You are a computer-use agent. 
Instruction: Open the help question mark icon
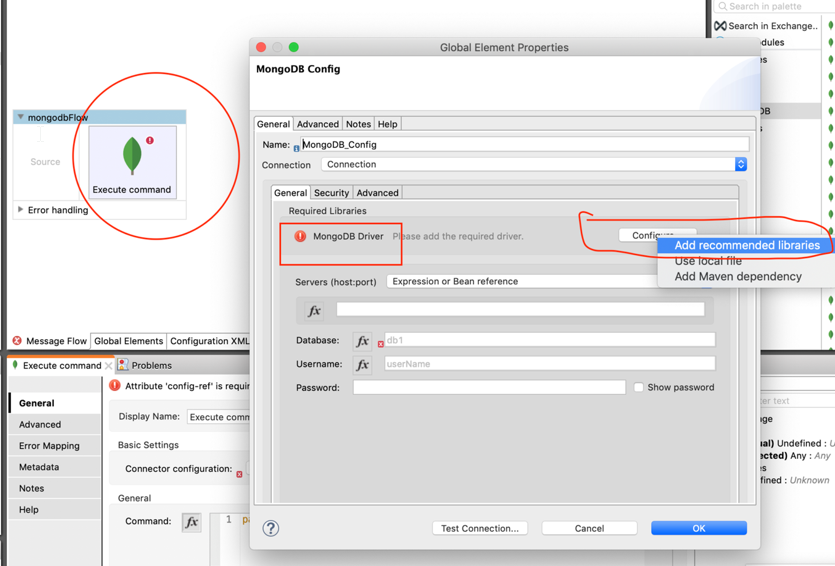(x=271, y=528)
